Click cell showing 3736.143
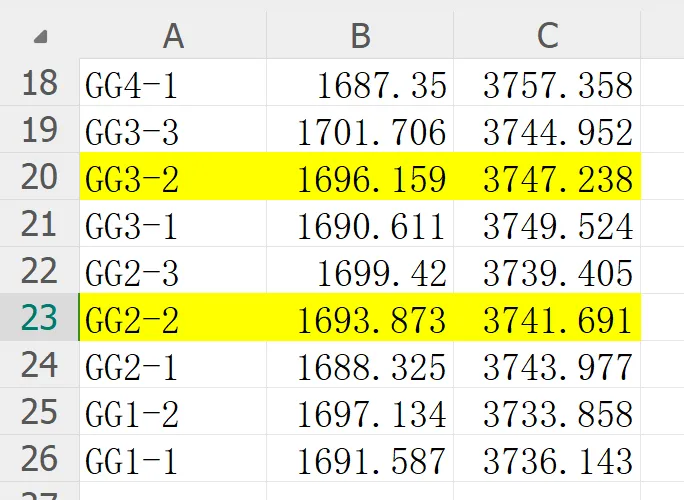684x500 pixels. point(547,459)
